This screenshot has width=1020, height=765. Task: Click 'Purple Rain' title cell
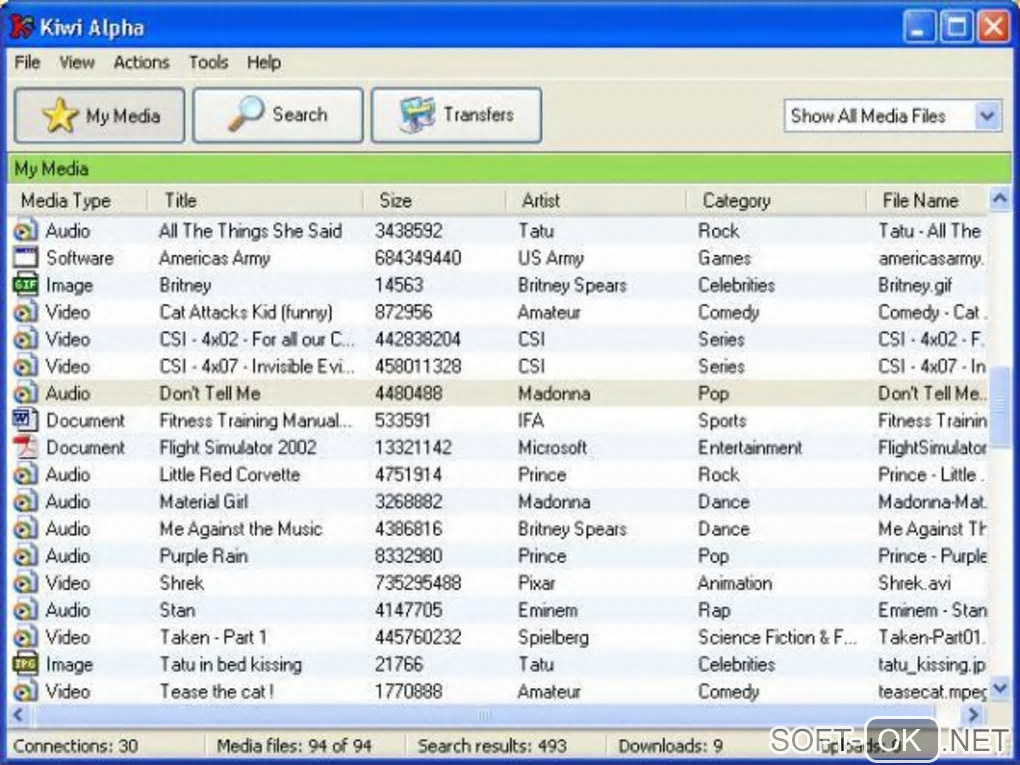pyautogui.click(x=204, y=556)
